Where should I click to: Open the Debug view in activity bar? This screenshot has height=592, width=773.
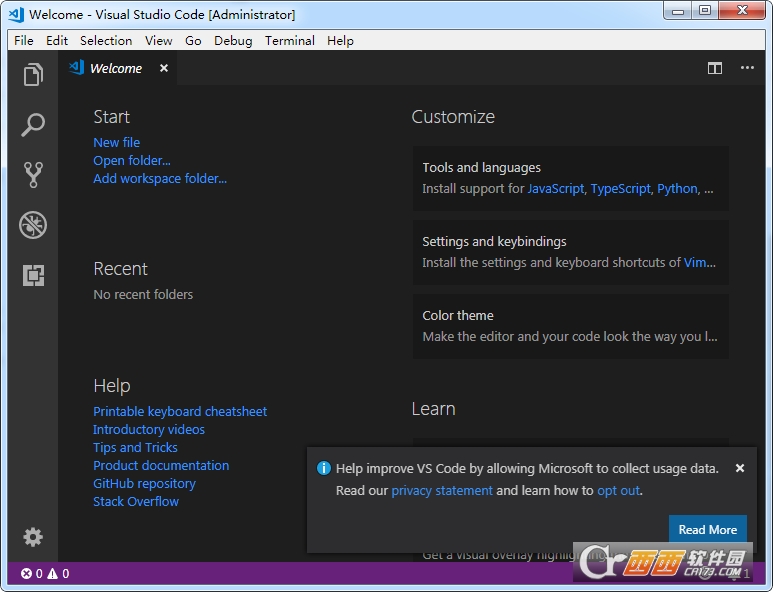point(33,225)
